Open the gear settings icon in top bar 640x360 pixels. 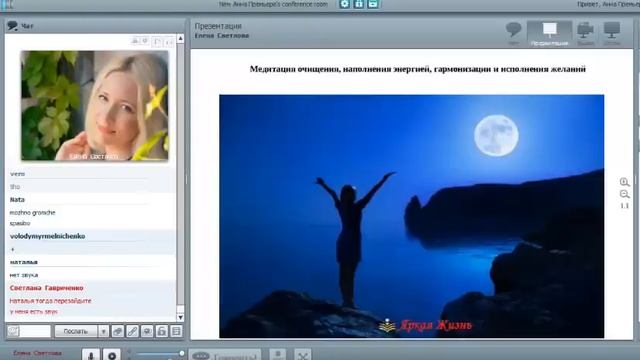pyautogui.click(x=344, y=4)
